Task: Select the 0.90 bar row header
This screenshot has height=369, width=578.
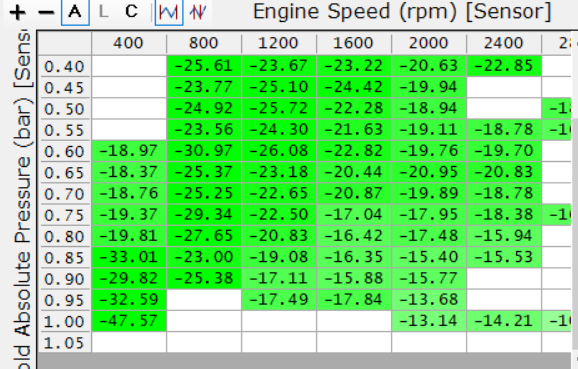Action: click(65, 279)
